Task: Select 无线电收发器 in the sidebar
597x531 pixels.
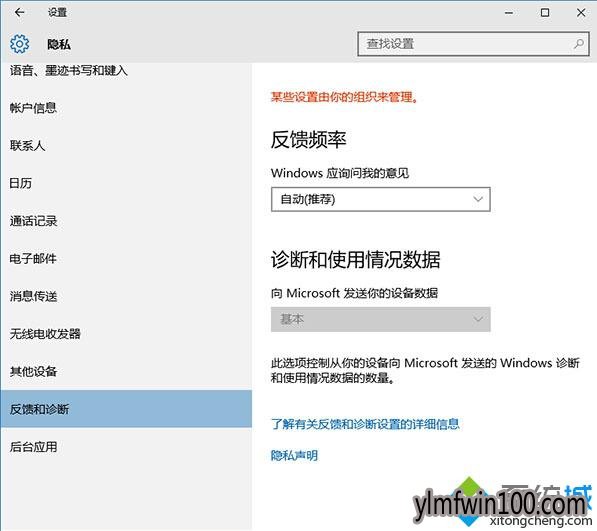Action: (45, 334)
